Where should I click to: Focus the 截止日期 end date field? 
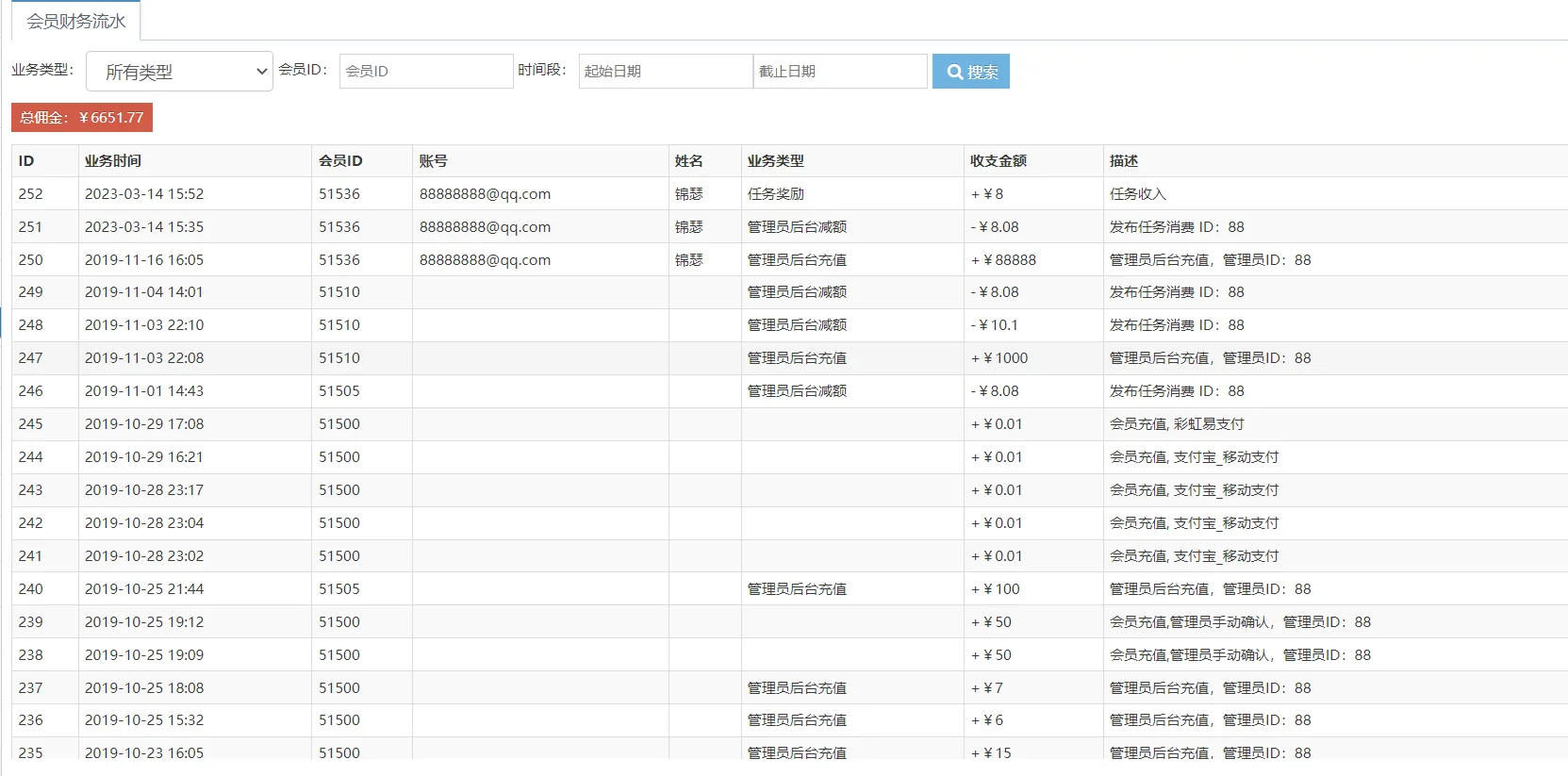[839, 71]
